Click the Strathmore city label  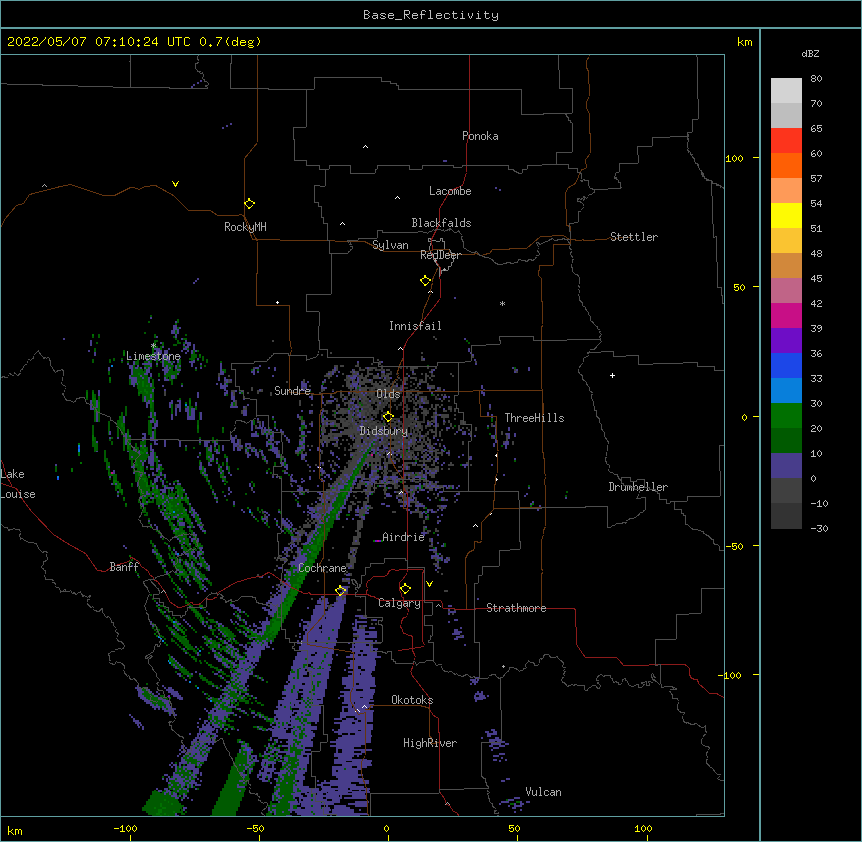[516, 608]
